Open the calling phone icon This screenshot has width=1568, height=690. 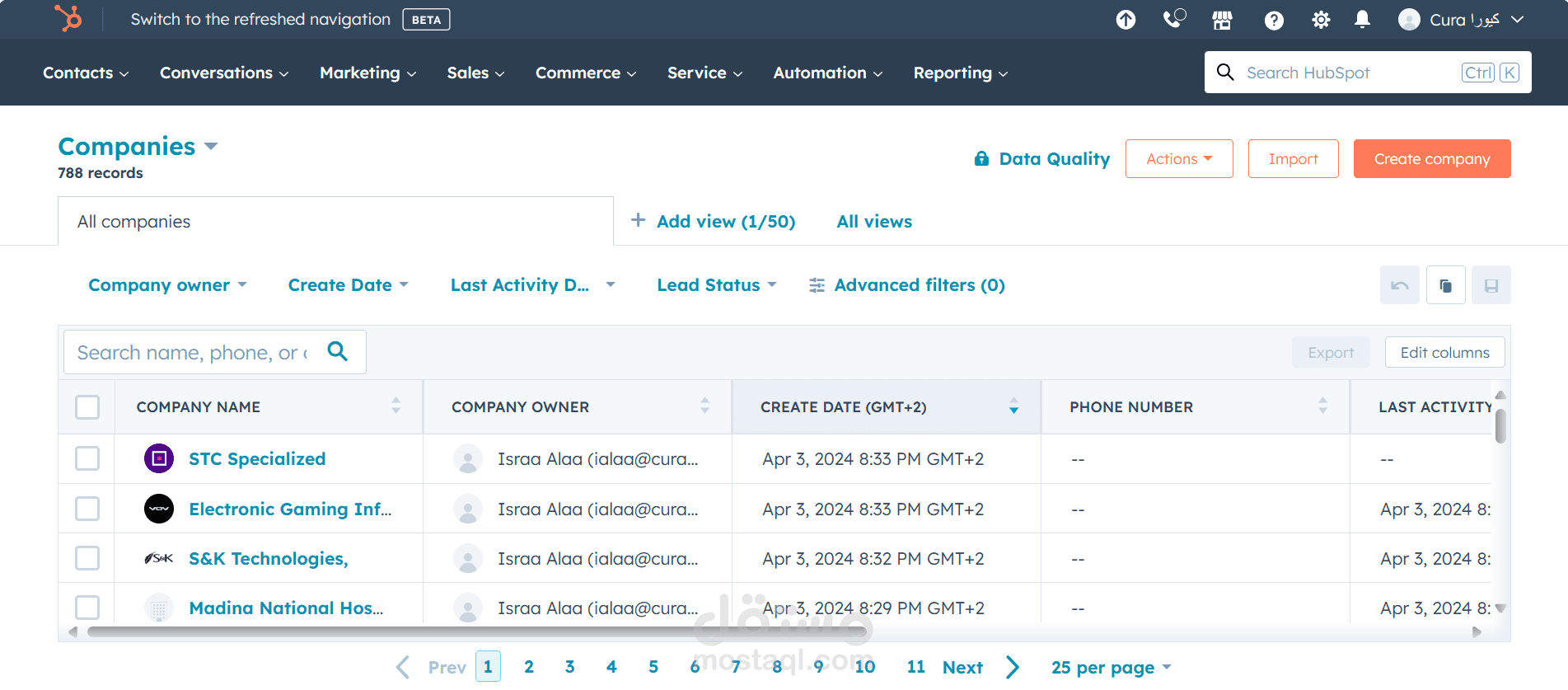point(1174,19)
